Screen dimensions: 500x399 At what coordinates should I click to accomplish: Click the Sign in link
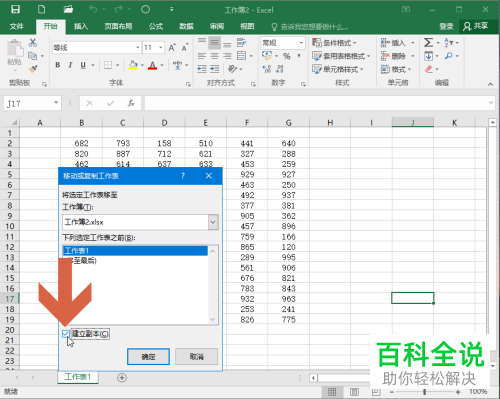click(x=446, y=26)
